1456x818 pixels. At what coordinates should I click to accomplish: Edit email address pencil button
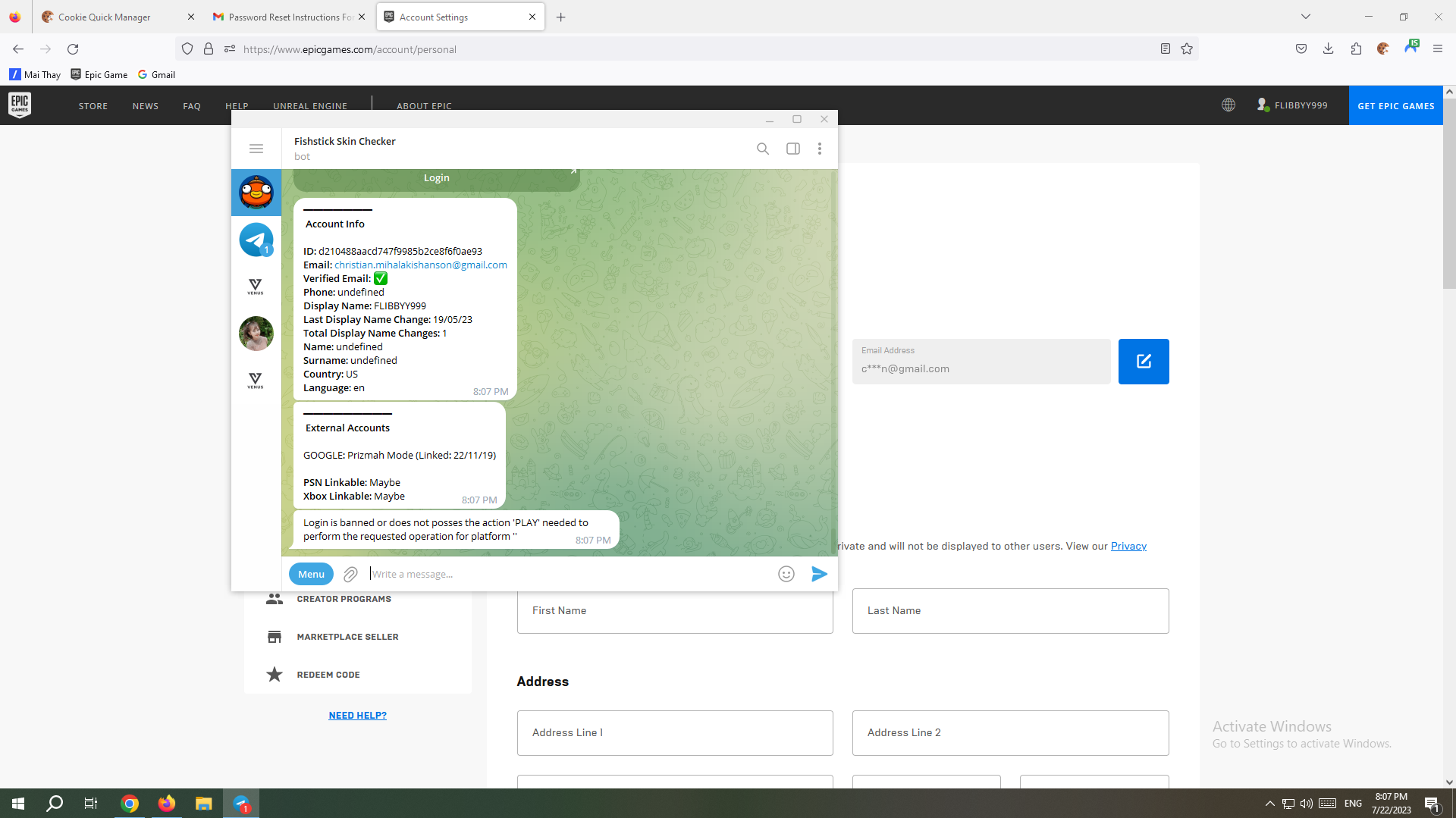(x=1144, y=362)
